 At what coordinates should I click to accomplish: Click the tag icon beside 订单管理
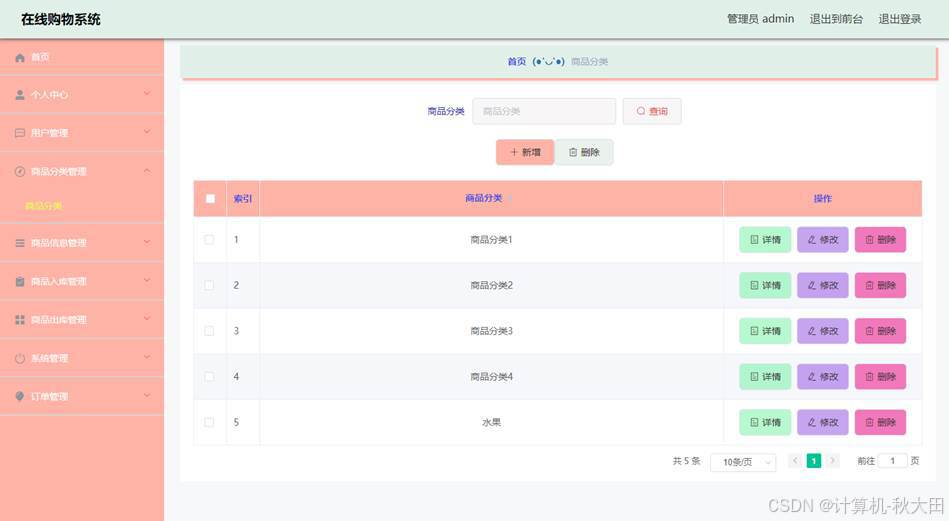click(x=20, y=397)
